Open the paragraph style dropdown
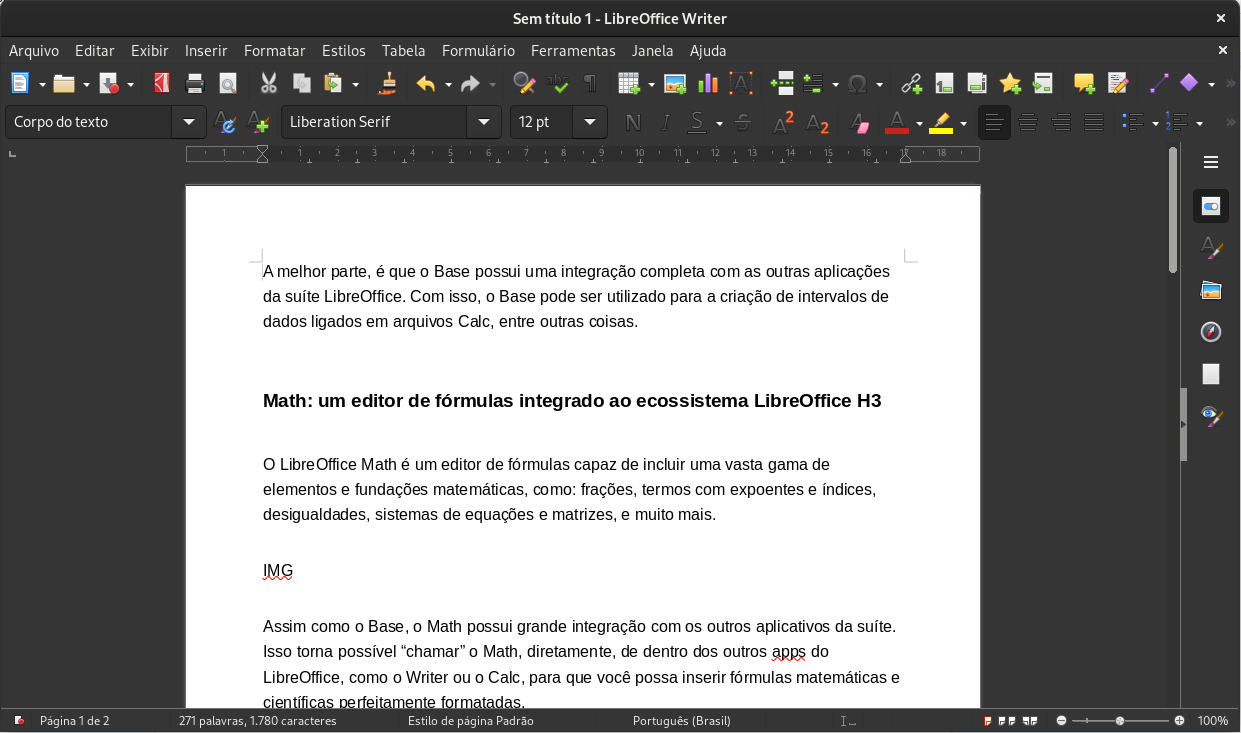The width and height of the screenshot is (1241, 733). pyautogui.click(x=188, y=121)
